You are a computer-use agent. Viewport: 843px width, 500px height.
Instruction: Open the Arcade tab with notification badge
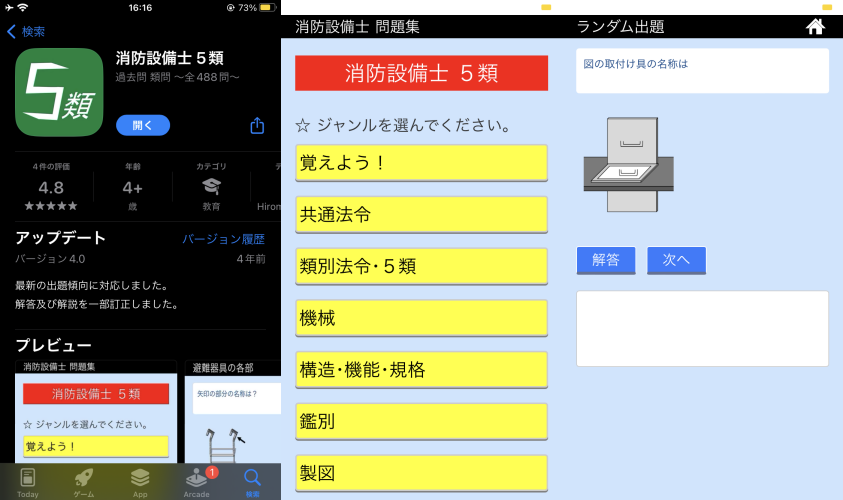click(x=197, y=481)
